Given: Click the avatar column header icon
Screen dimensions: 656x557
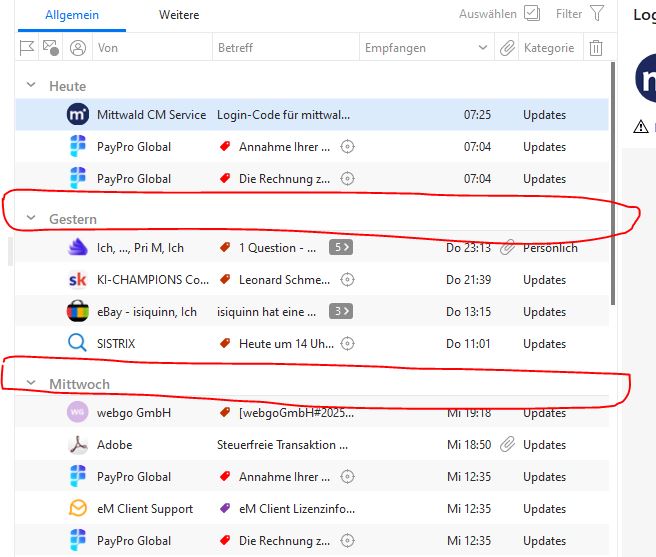Looking at the screenshot, I should 78,48.
